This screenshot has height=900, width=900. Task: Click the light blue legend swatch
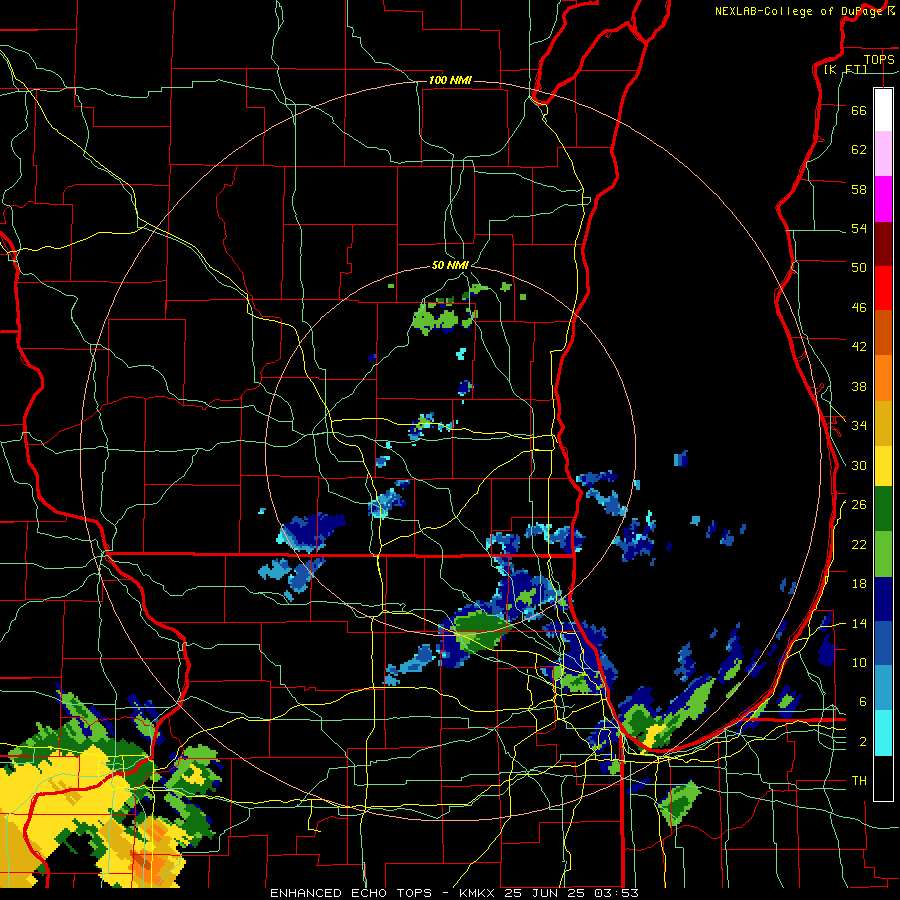[883, 688]
